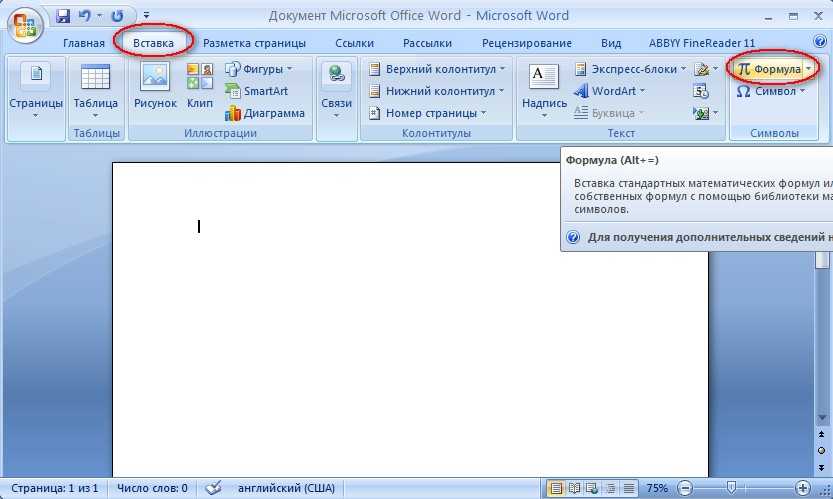
Task: Click the Число слов: 0 word count
Action: click(152, 488)
